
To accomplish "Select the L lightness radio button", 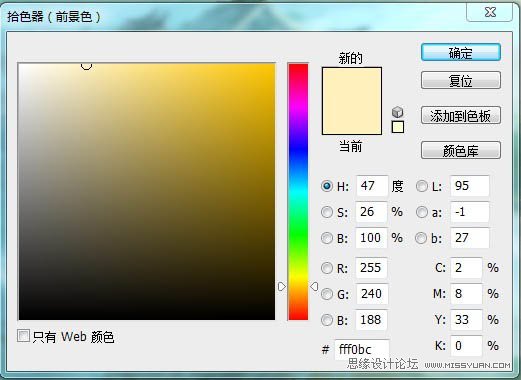I will 422,186.
